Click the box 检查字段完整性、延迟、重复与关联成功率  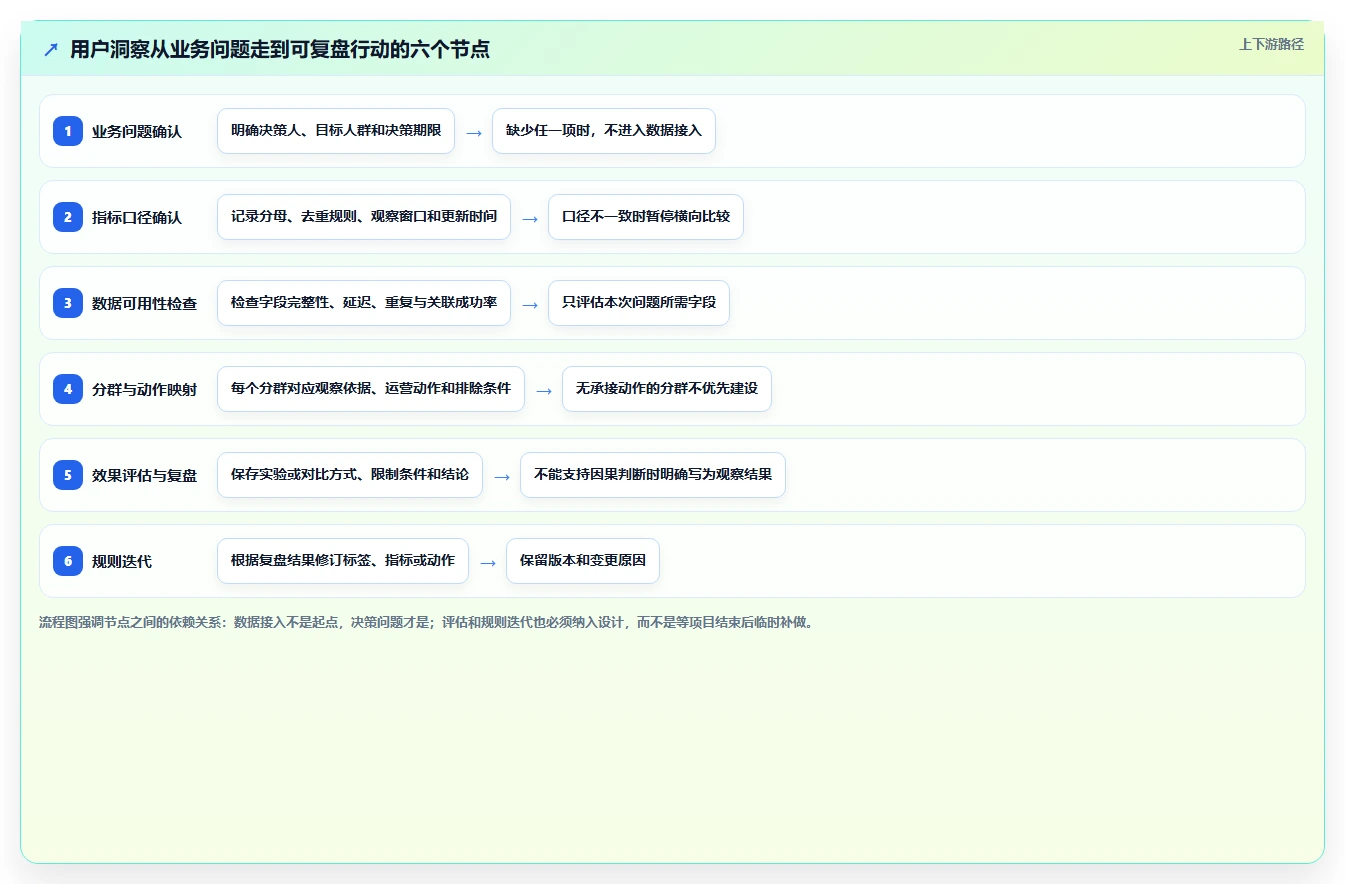(364, 303)
